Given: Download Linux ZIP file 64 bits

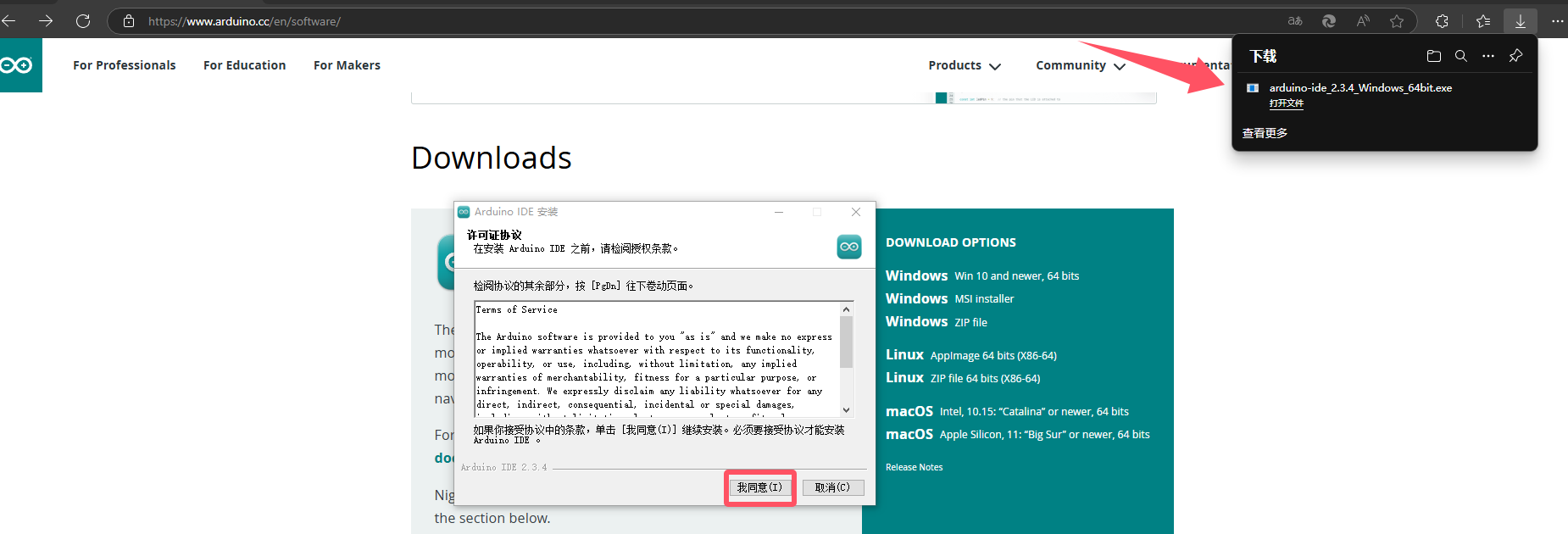Looking at the screenshot, I should click(x=963, y=377).
